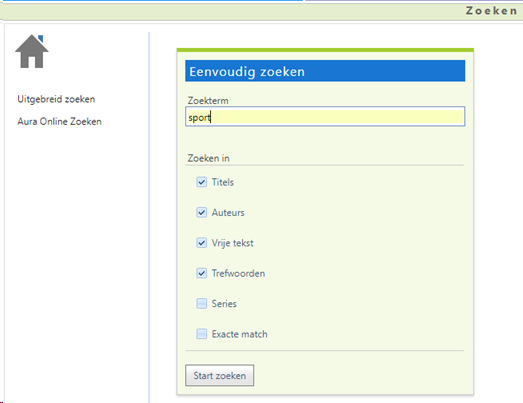Click the 'Trefwoorden' label text

pyautogui.click(x=238, y=274)
